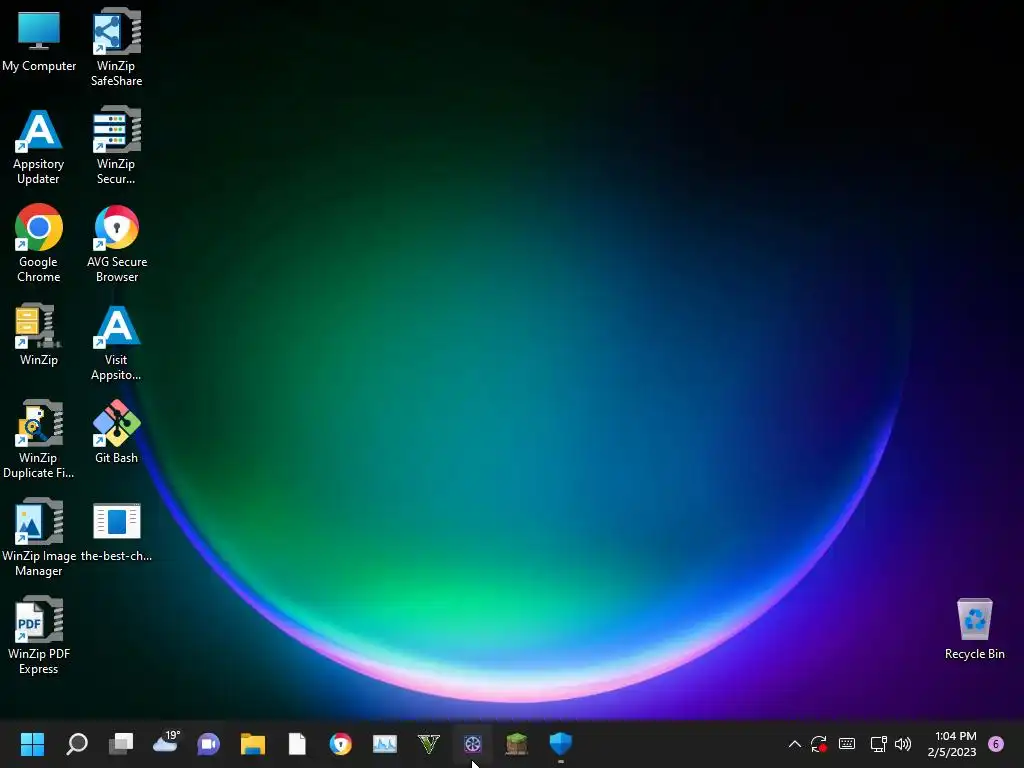Select the WinZip desktop shortcut
The image size is (1024, 768).
point(39,334)
